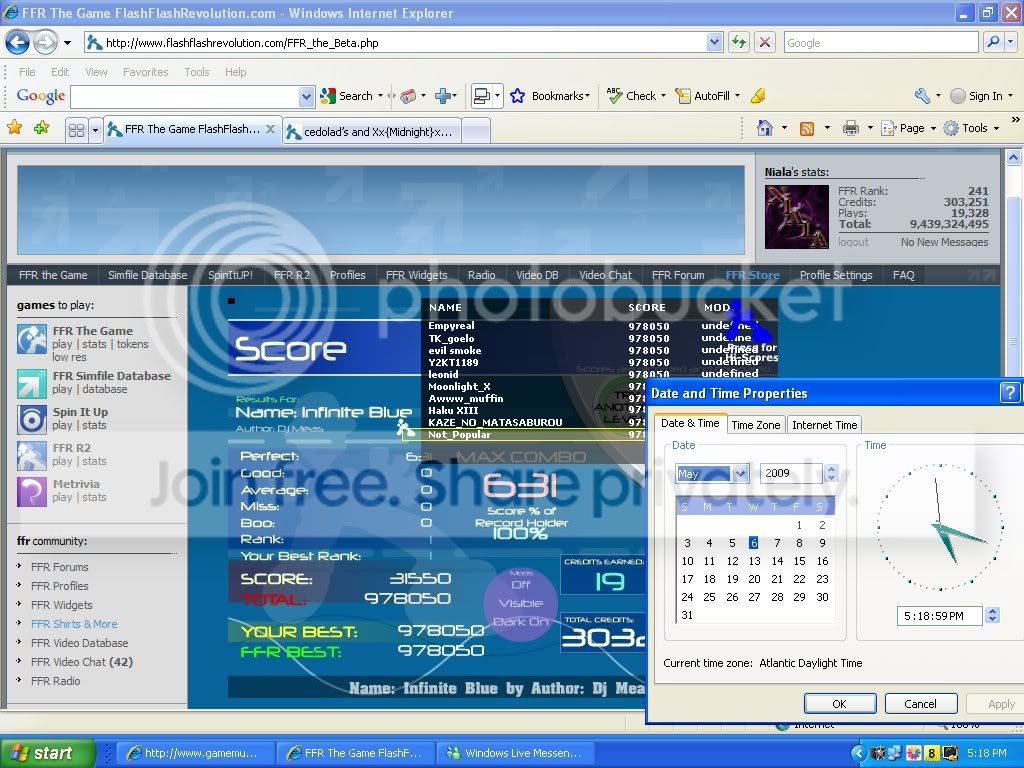Click the Home page icon
The image size is (1024, 768).
(x=765, y=128)
